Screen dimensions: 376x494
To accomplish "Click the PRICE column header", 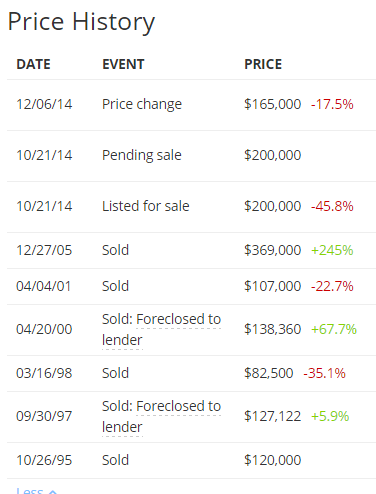I will point(263,64).
